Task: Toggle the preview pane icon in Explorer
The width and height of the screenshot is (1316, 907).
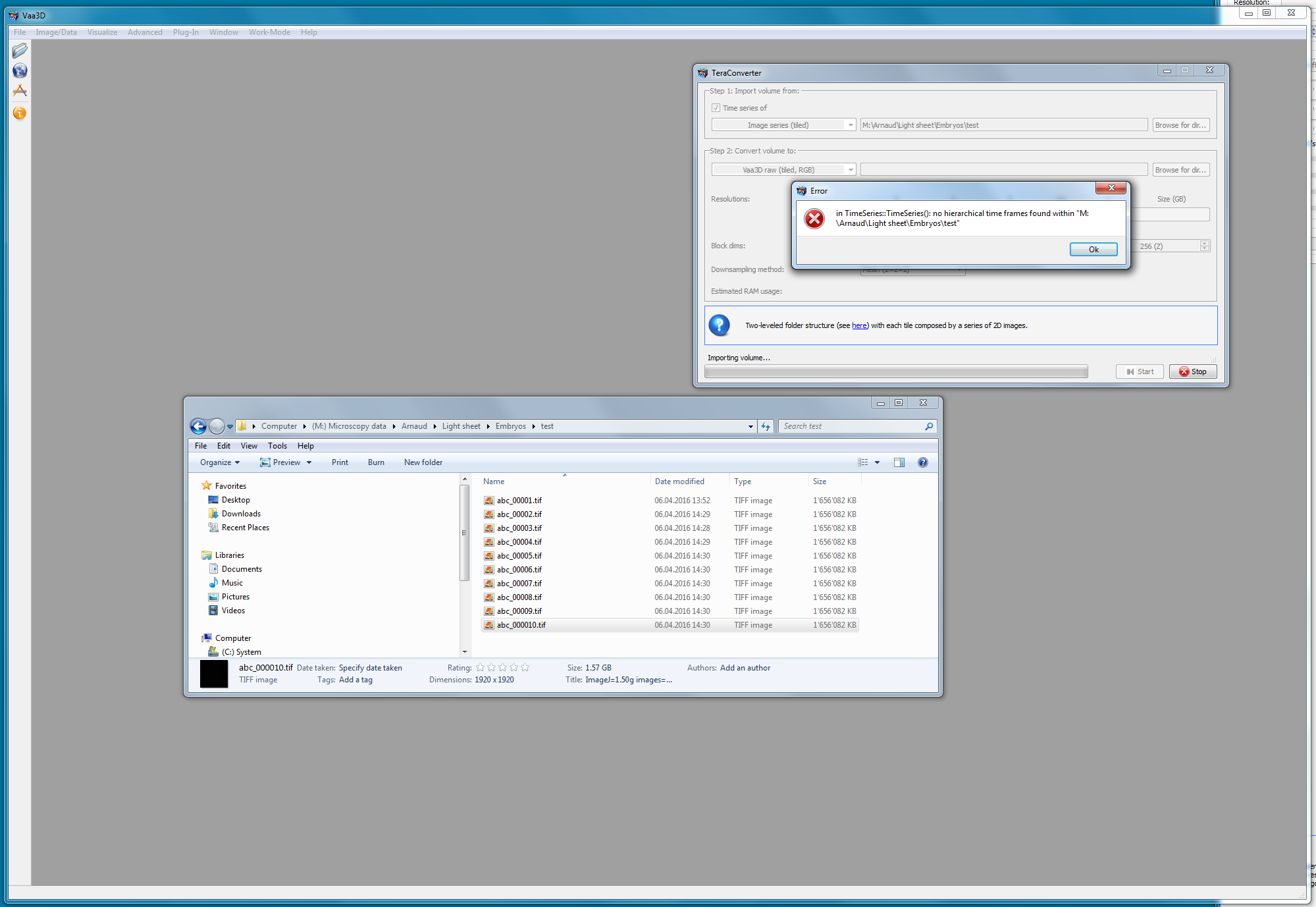Action: [x=899, y=462]
